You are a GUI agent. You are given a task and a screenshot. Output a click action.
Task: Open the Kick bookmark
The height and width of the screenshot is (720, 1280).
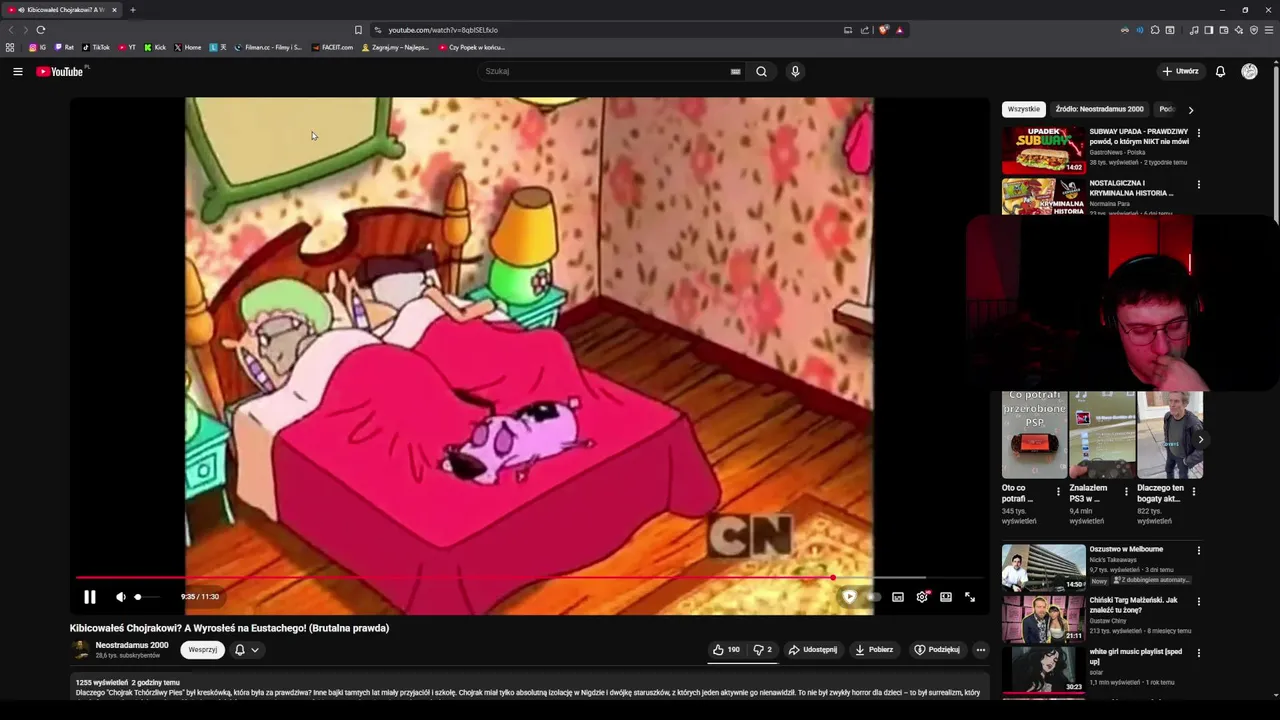[x=155, y=47]
